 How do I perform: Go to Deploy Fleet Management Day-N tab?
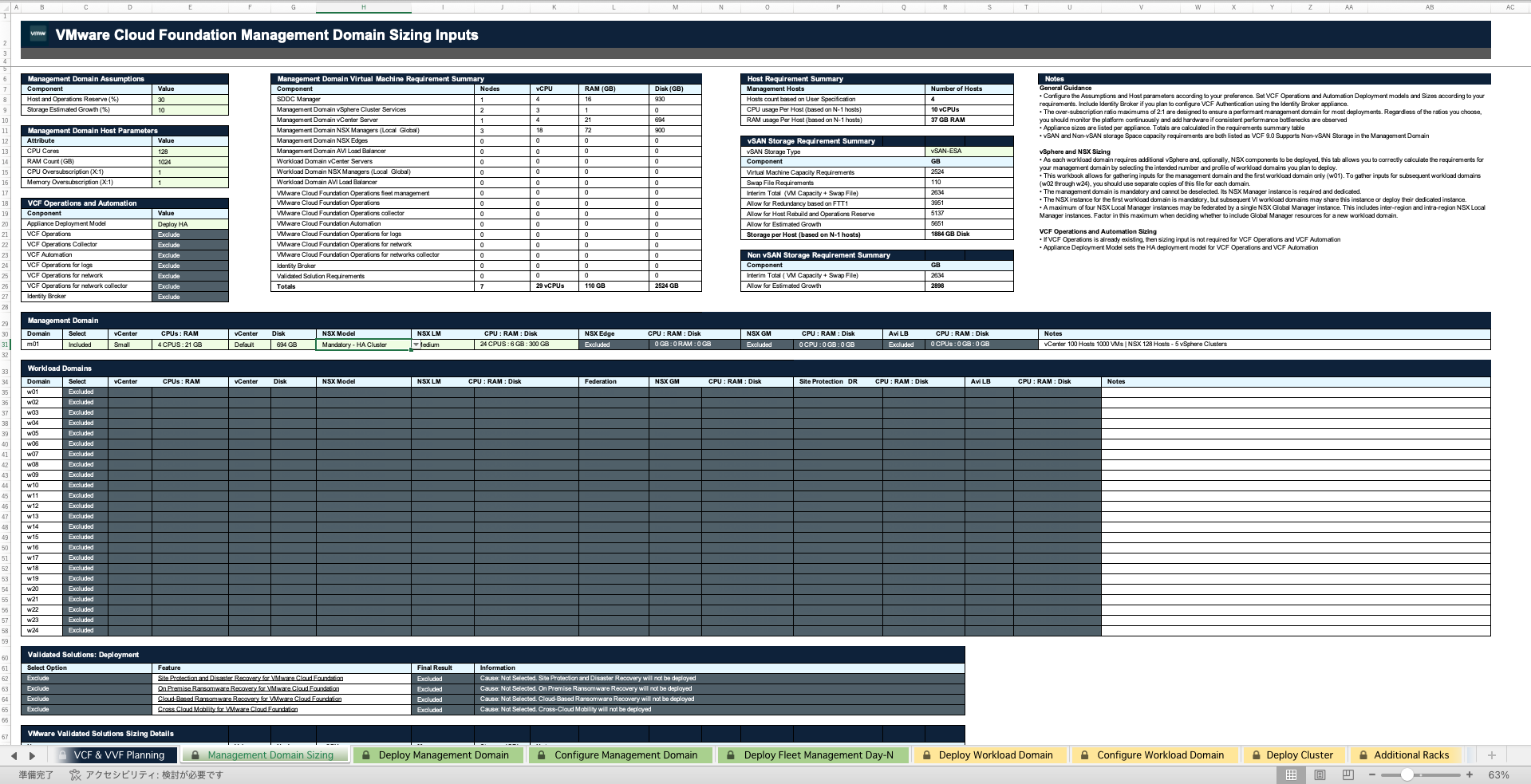click(812, 755)
